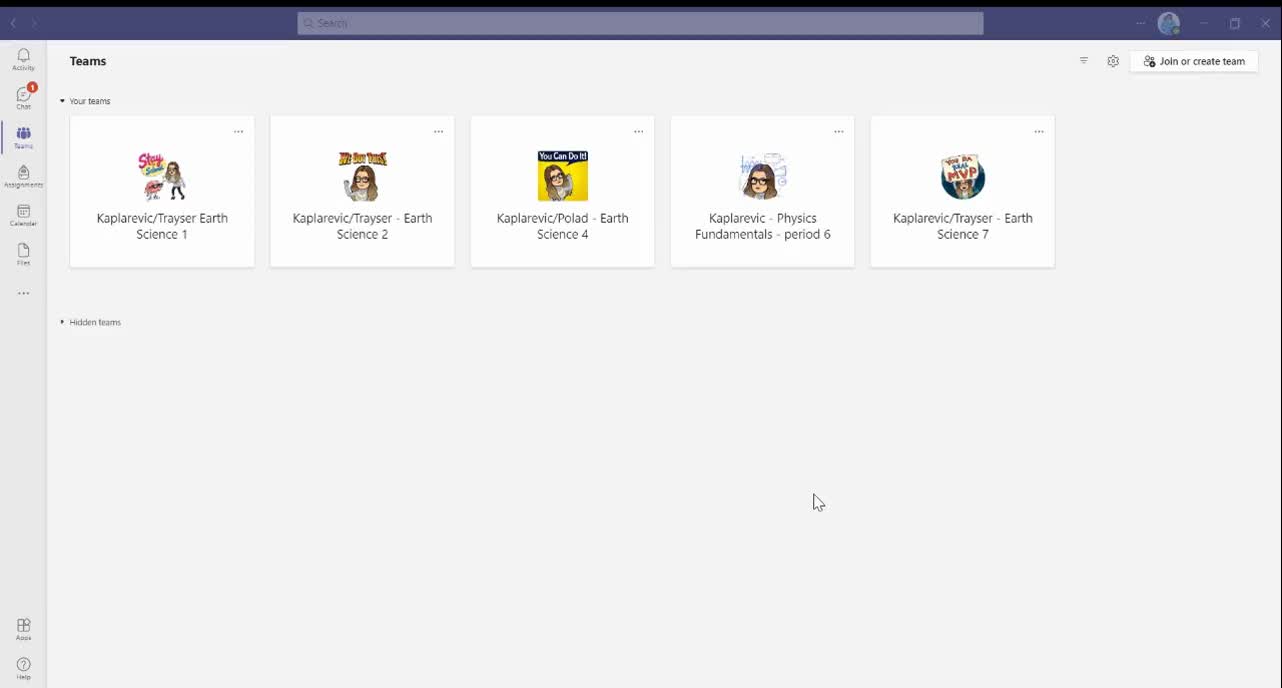1282x688 pixels.
Task: Click in the Search box
Action: pyautogui.click(x=640, y=23)
